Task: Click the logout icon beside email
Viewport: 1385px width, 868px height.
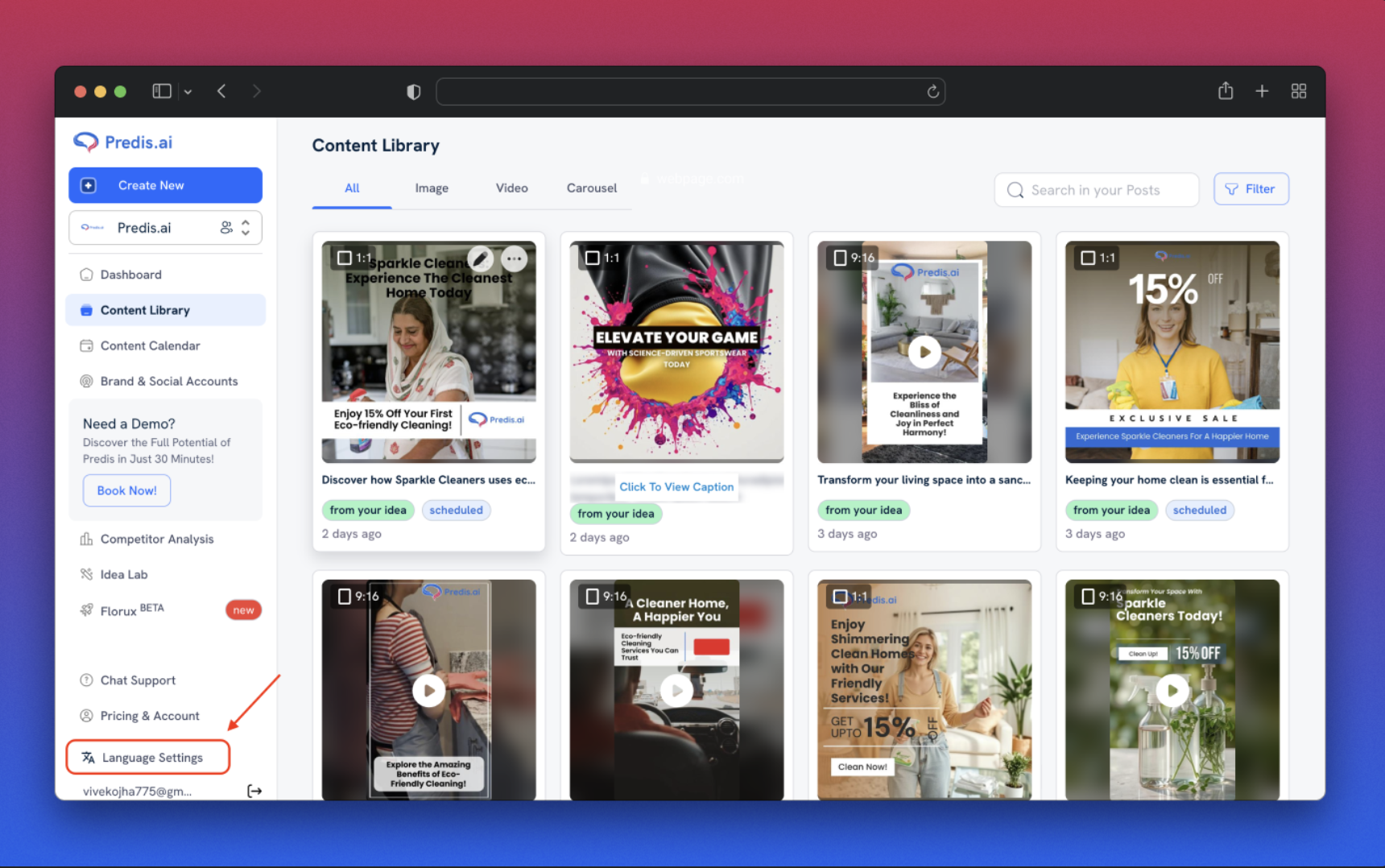Action: (x=254, y=791)
